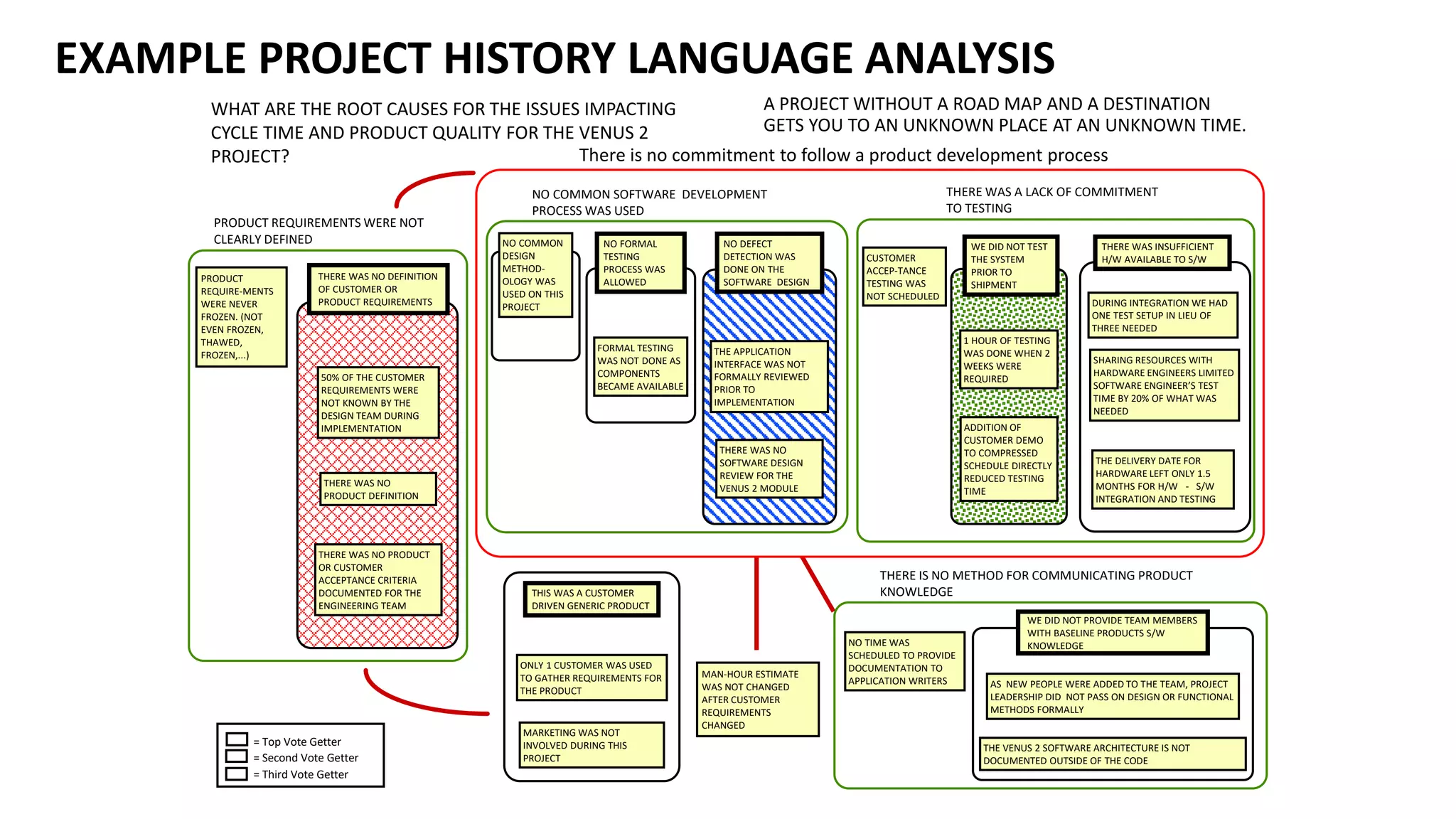Click note 'We did not test the system prior to shipment'
The width and height of the screenshot is (1456, 819).
(x=1010, y=265)
